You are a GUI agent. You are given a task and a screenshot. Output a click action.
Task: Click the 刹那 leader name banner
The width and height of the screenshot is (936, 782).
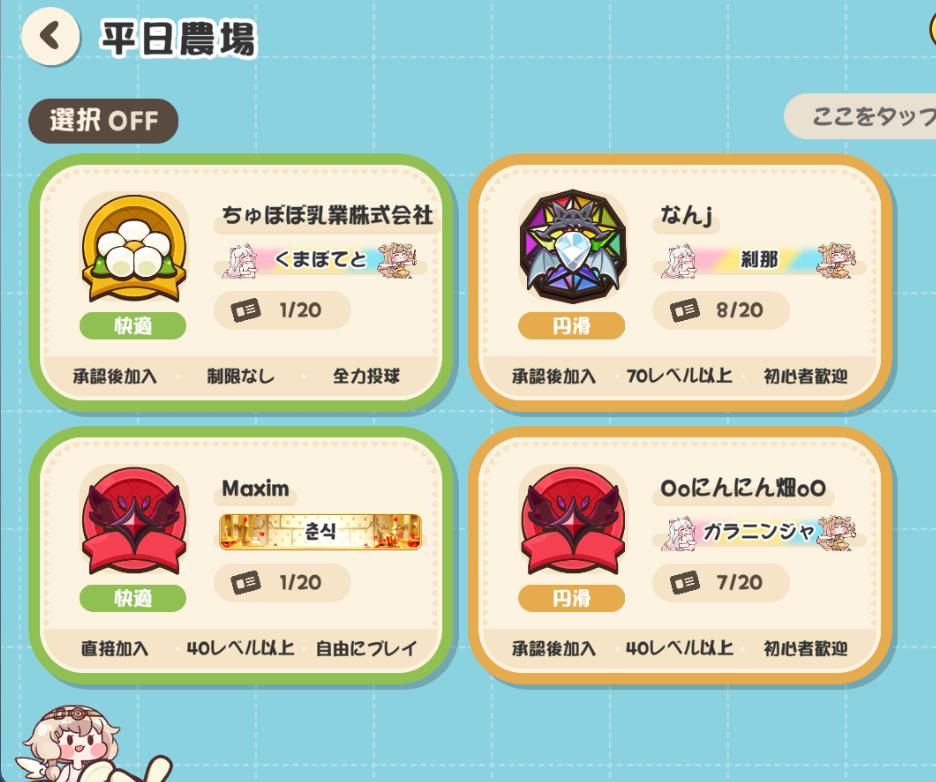point(759,260)
